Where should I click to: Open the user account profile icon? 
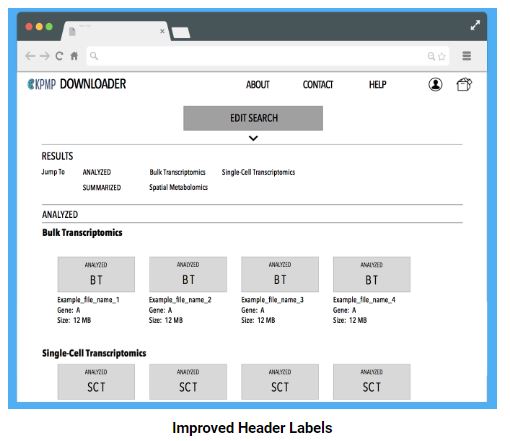click(x=435, y=84)
